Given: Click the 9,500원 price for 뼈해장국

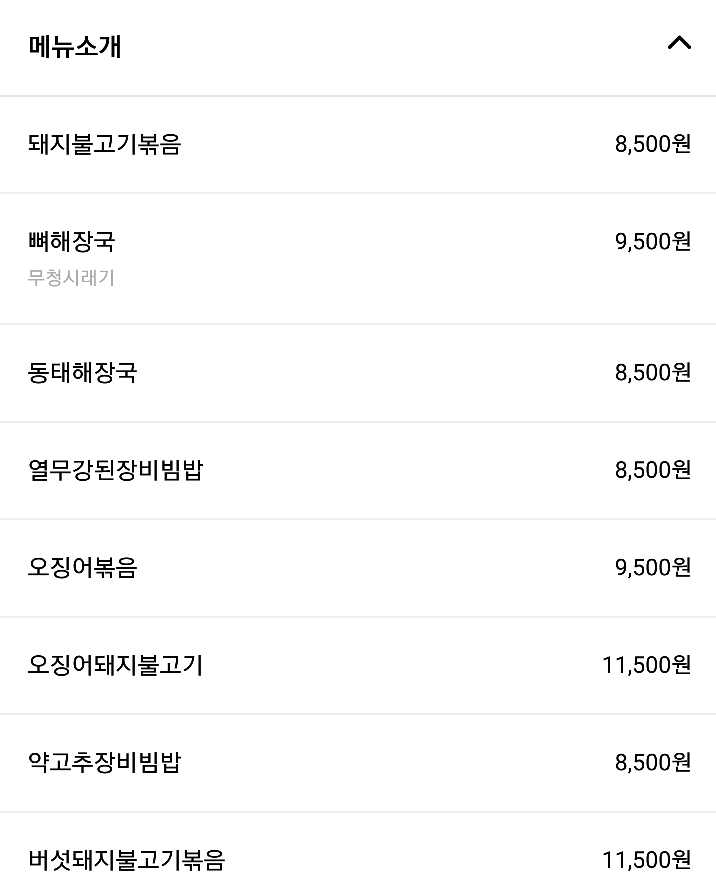Looking at the screenshot, I should pos(653,241).
